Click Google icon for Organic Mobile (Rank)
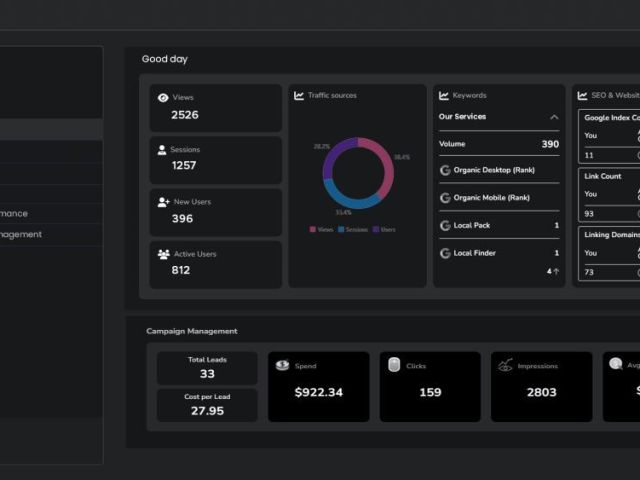 (445, 198)
